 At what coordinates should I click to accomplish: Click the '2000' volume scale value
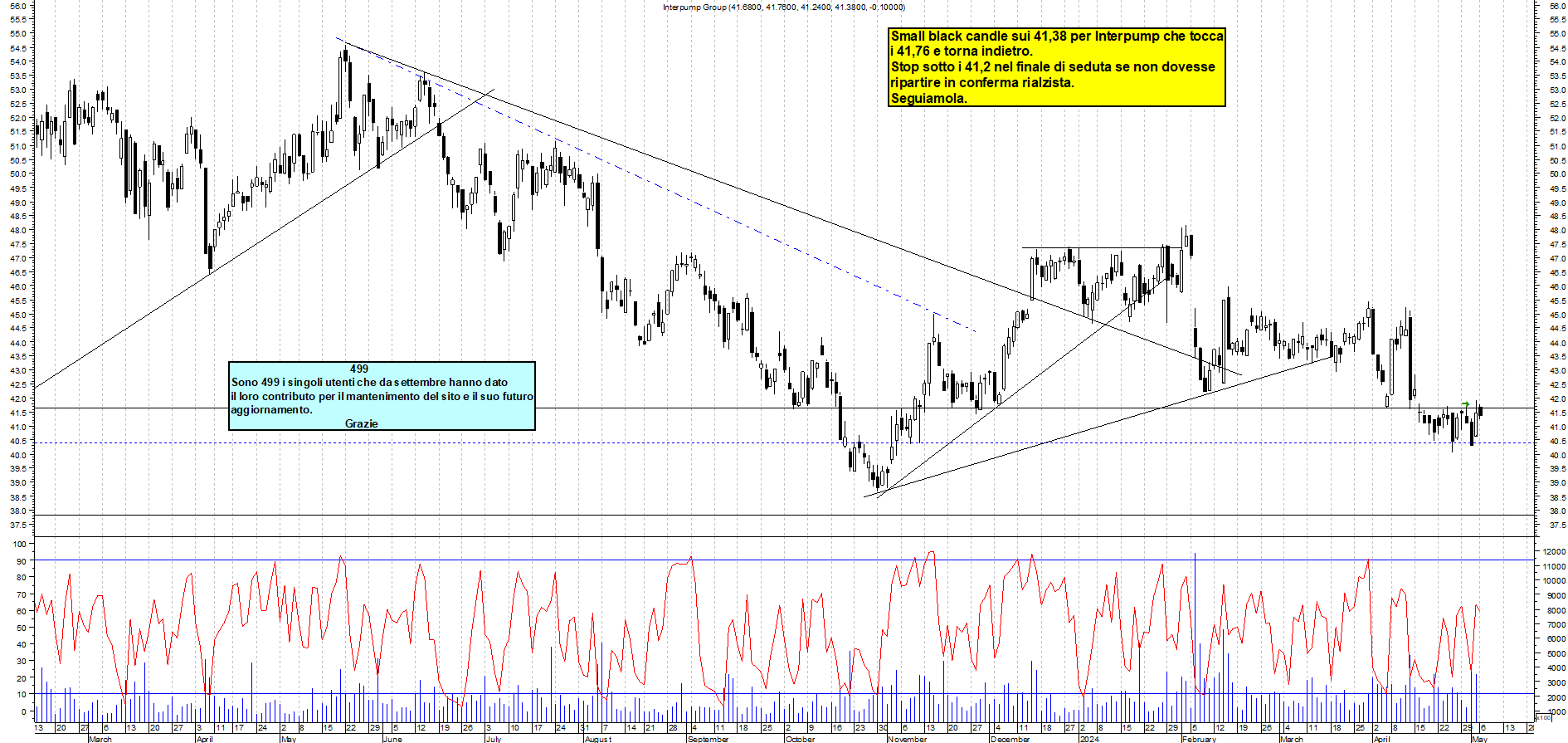click(x=1556, y=697)
